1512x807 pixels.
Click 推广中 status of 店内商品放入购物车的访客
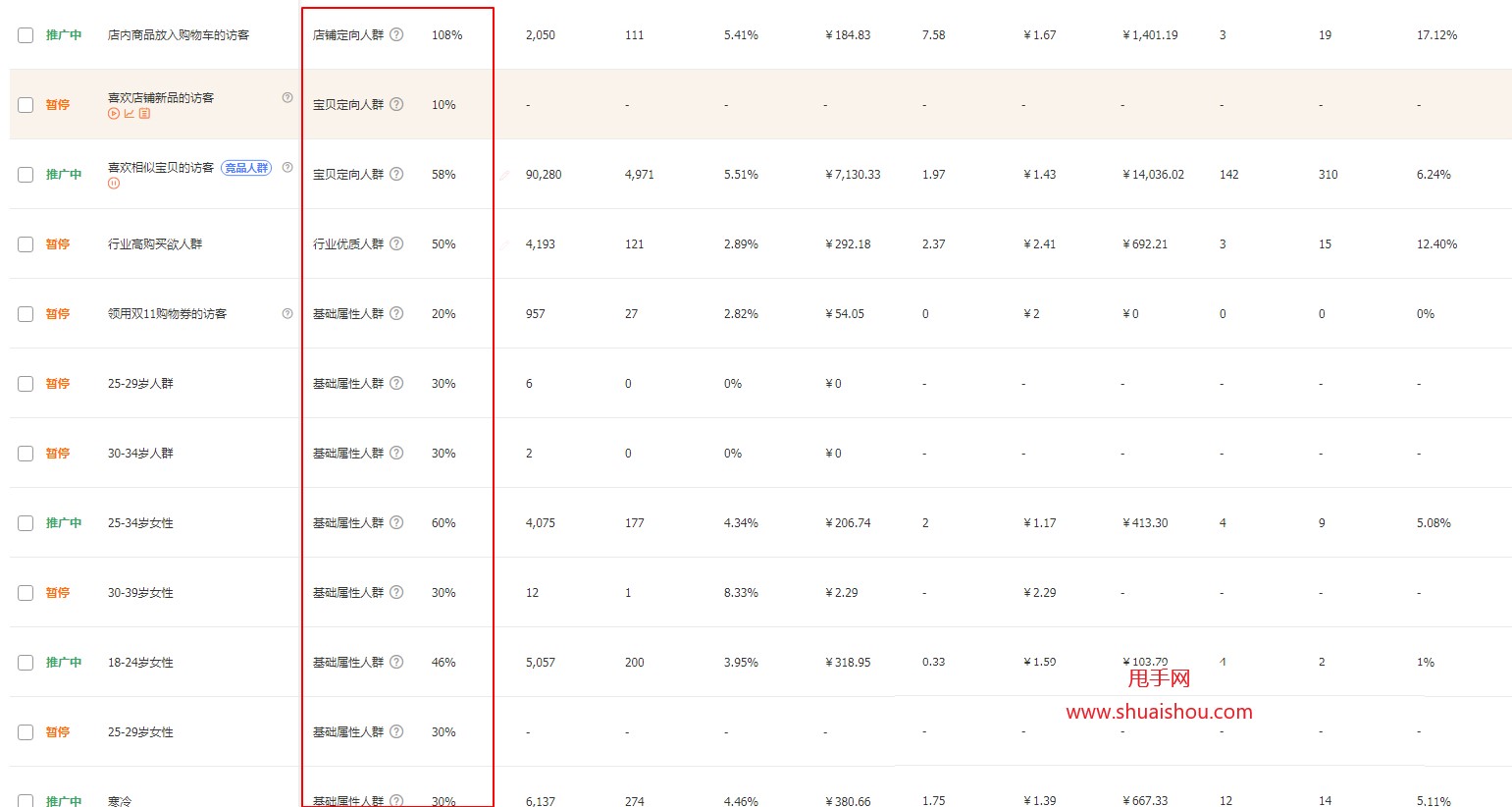coord(64,35)
